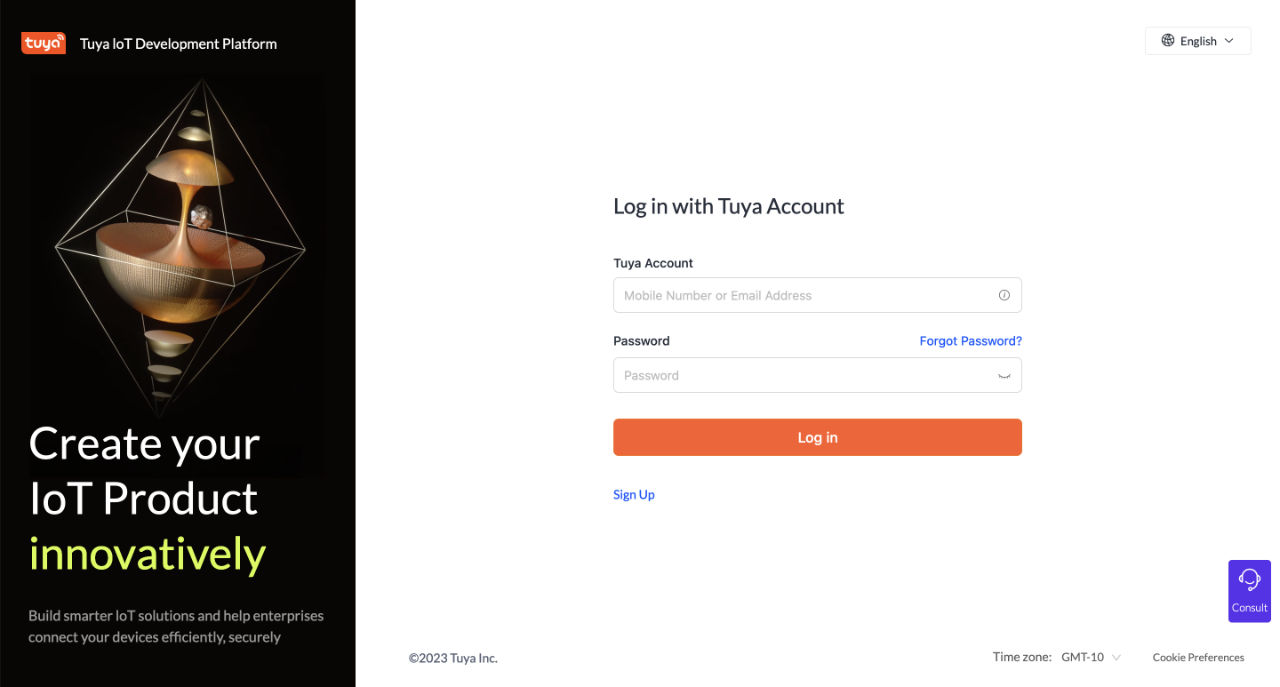The width and height of the screenshot is (1280, 687).
Task: Click the Sign Up link
Action: click(x=634, y=495)
